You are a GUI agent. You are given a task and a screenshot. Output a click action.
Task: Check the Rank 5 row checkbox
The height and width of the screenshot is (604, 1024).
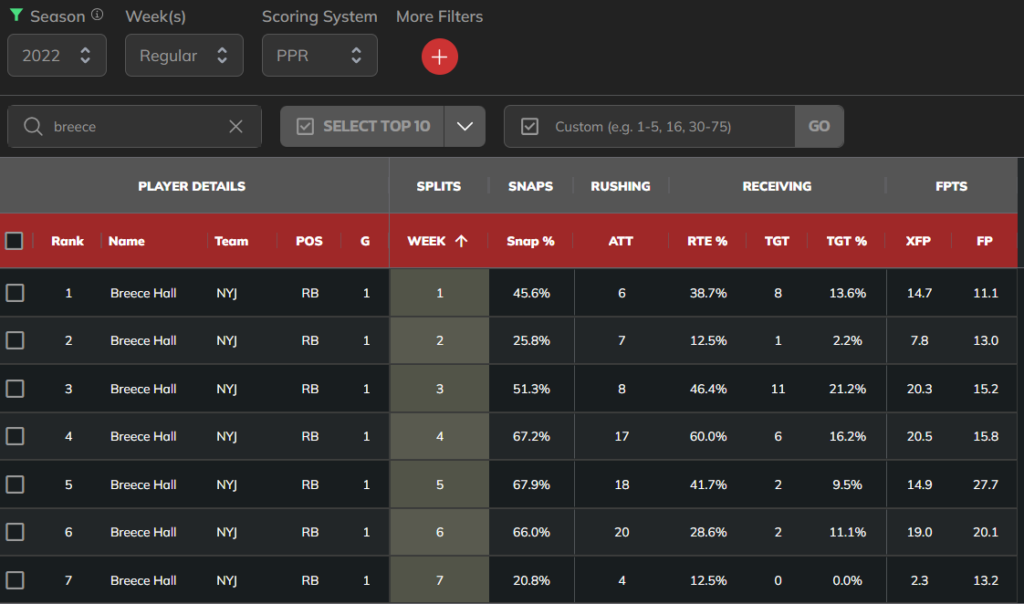click(x=14, y=485)
